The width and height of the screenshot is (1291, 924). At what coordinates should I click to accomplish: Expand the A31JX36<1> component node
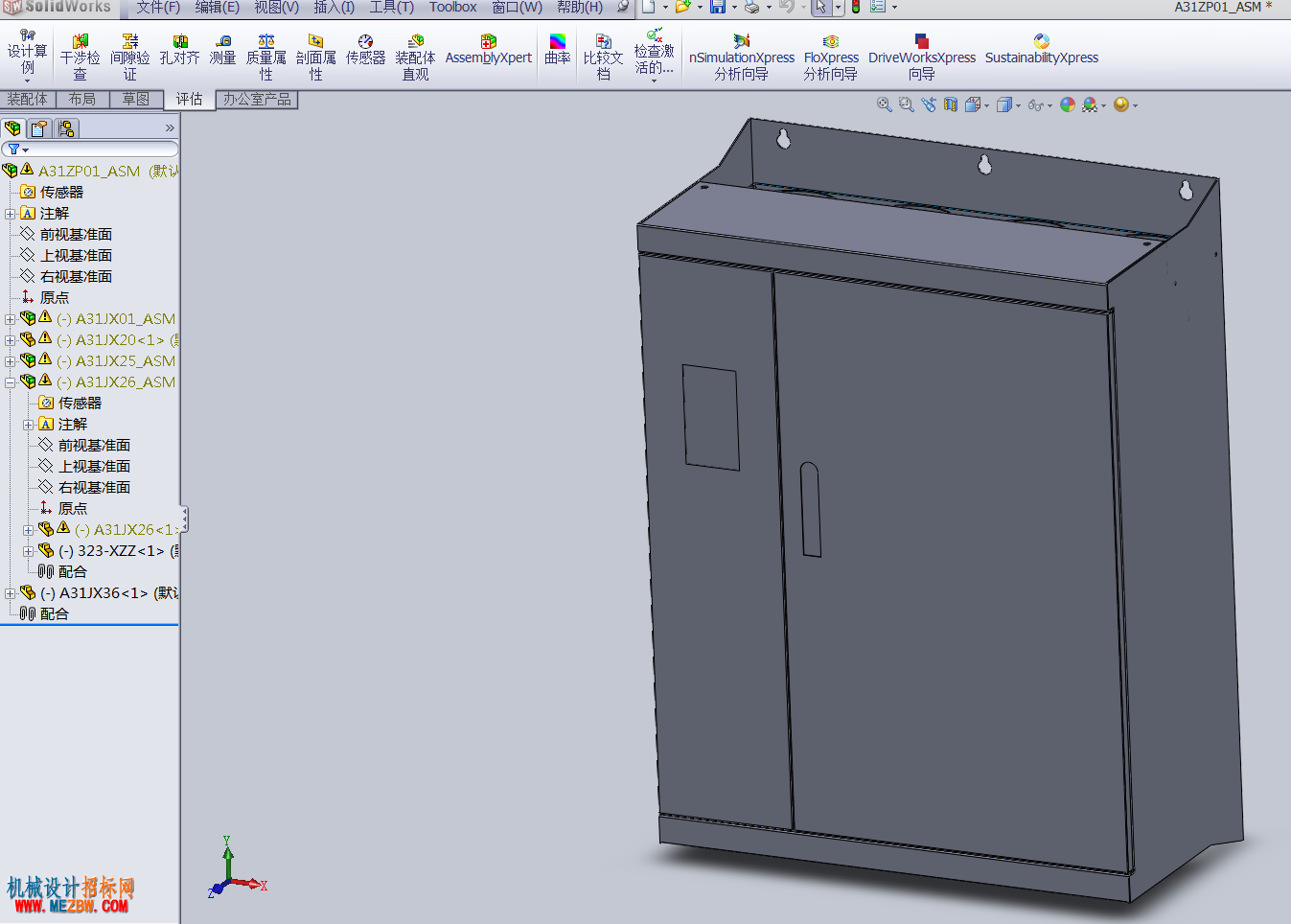(x=10, y=593)
